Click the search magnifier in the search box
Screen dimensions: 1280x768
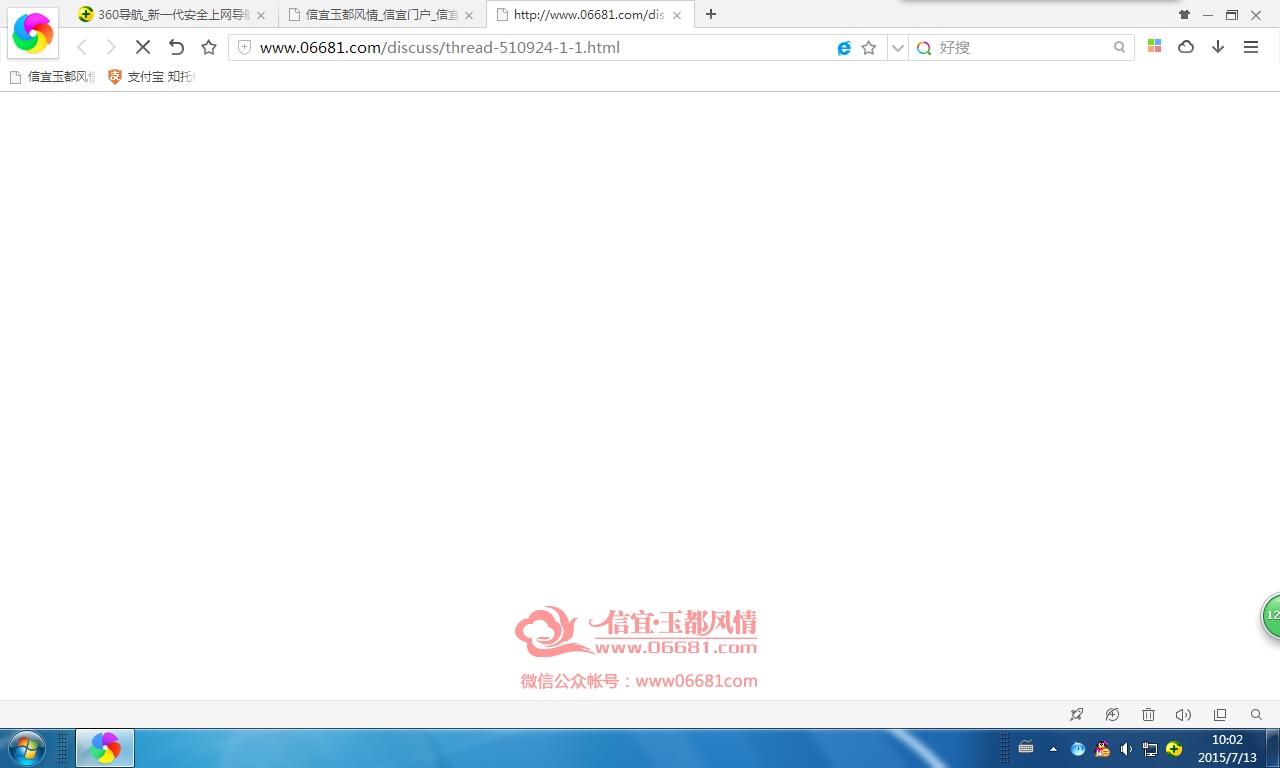[1120, 47]
